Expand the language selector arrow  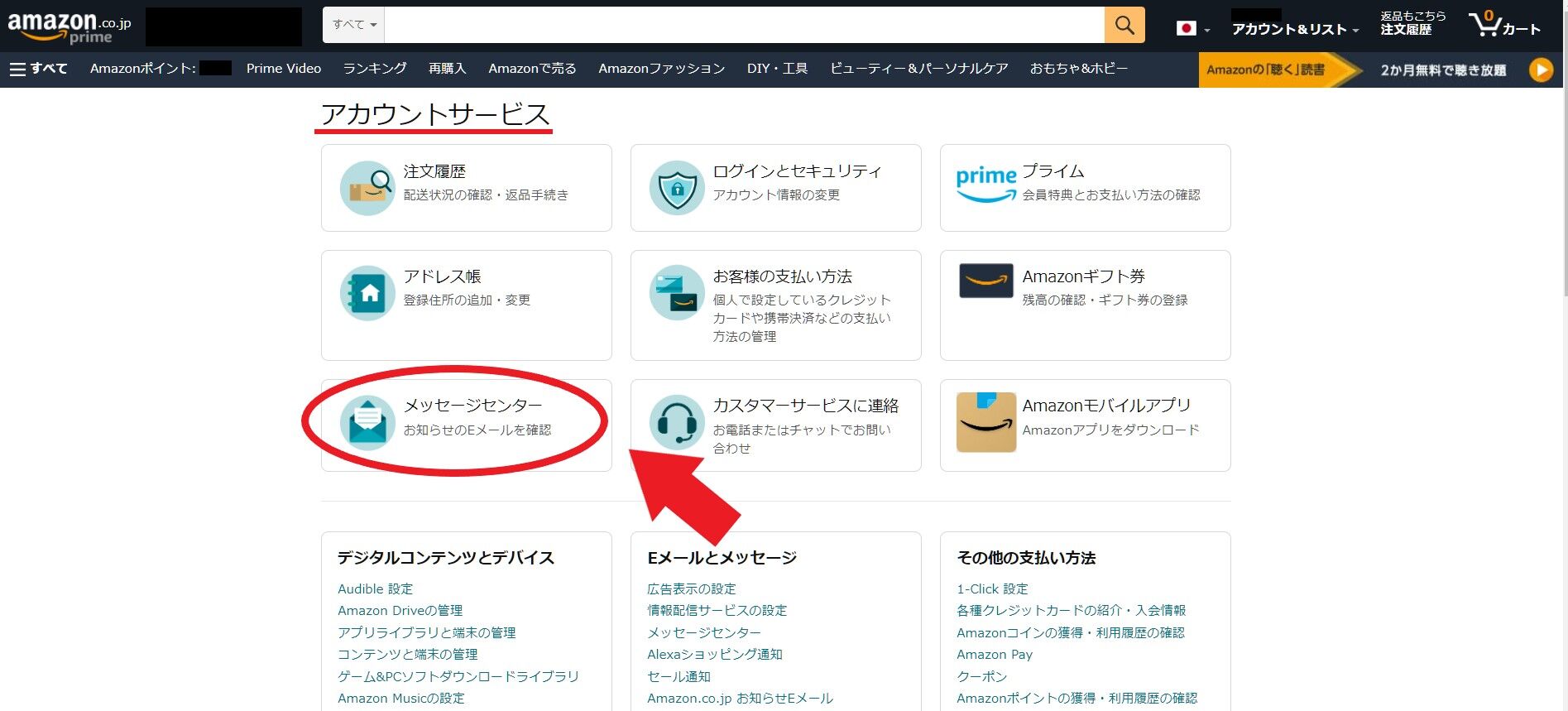coord(1206,31)
